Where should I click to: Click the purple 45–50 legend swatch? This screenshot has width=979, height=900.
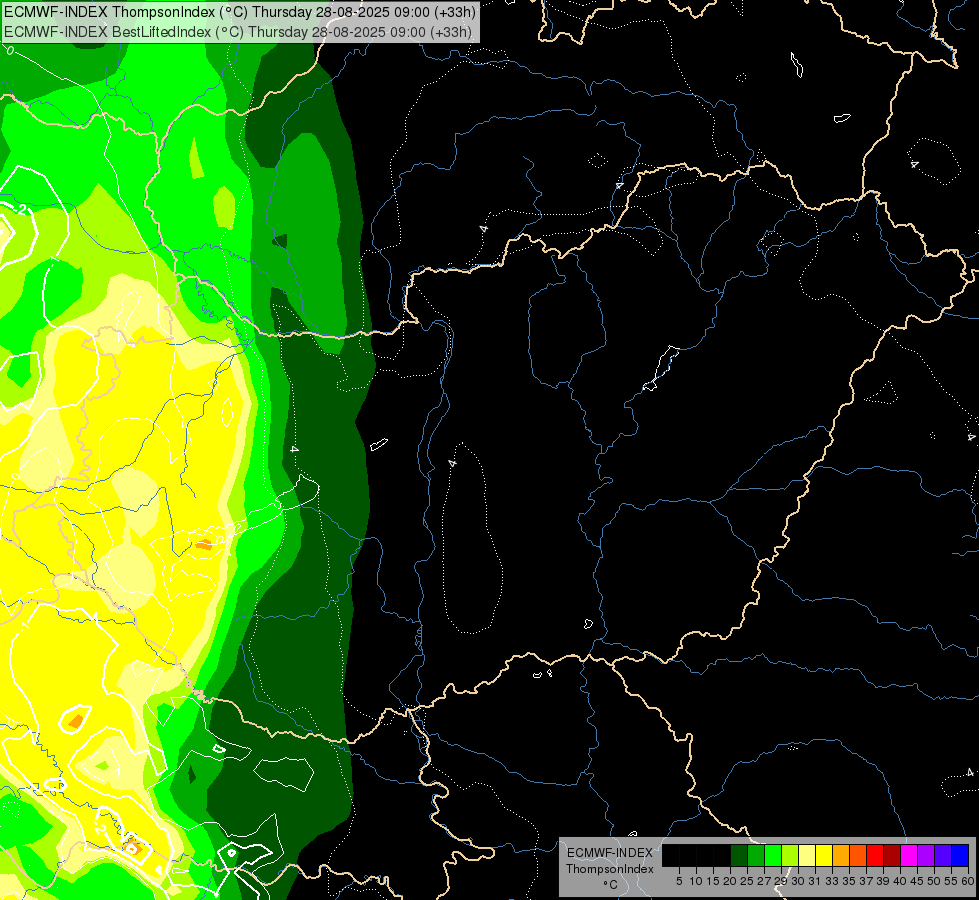click(x=926, y=856)
